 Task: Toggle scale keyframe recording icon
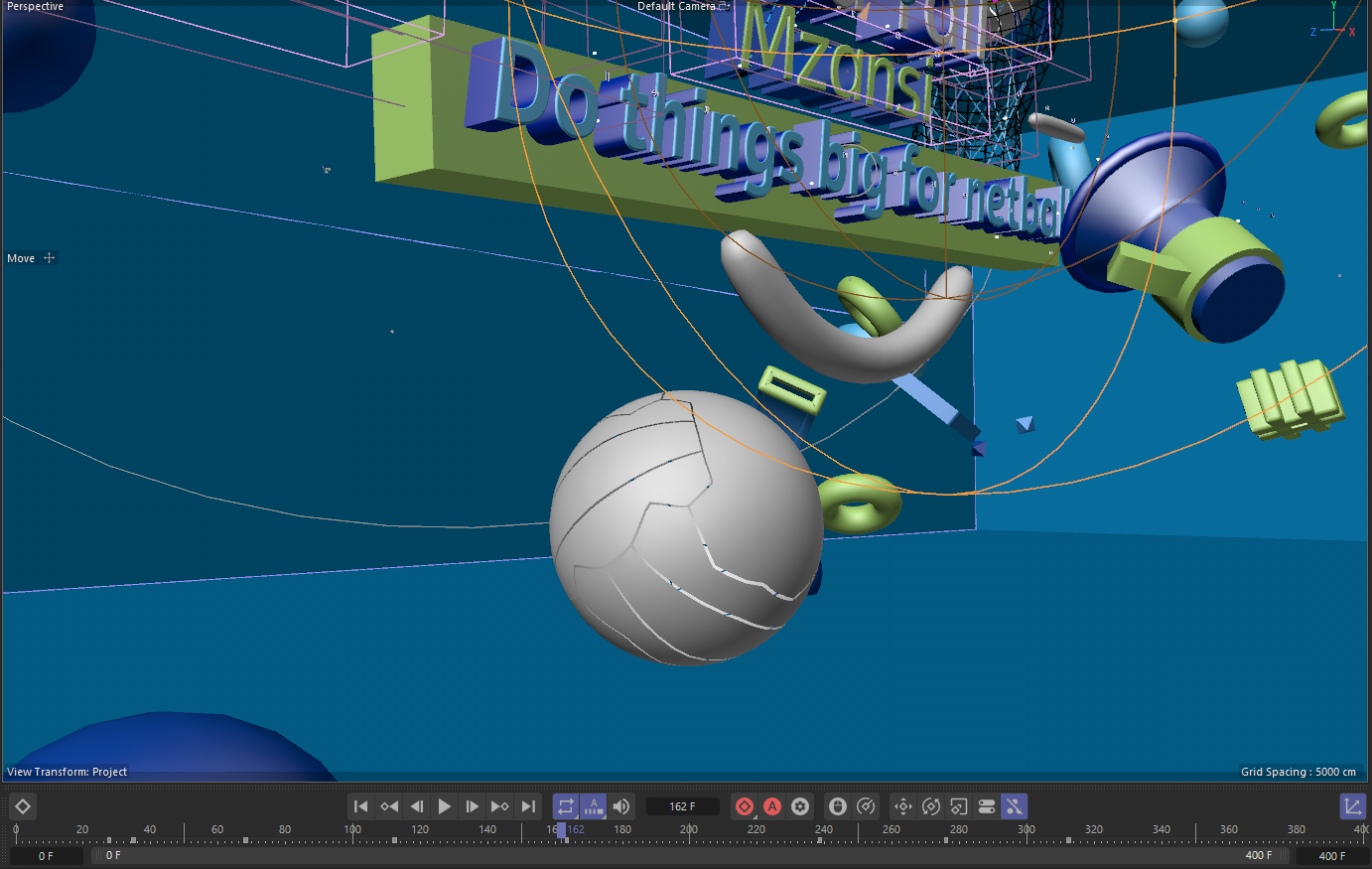(959, 806)
